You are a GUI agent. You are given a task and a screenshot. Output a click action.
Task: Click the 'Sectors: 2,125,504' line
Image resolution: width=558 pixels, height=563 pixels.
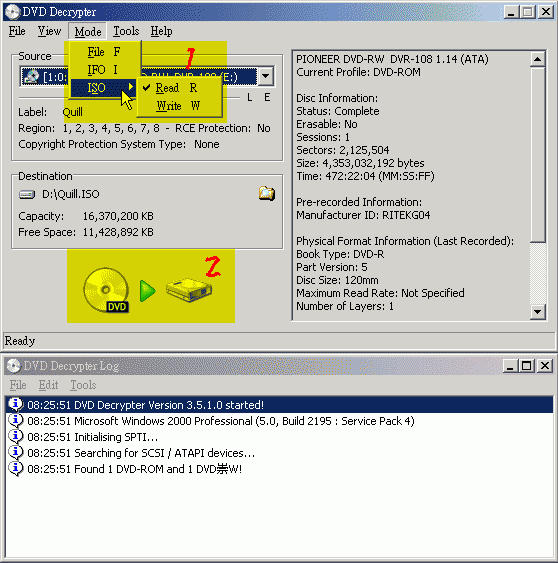pyautogui.click(x=343, y=150)
